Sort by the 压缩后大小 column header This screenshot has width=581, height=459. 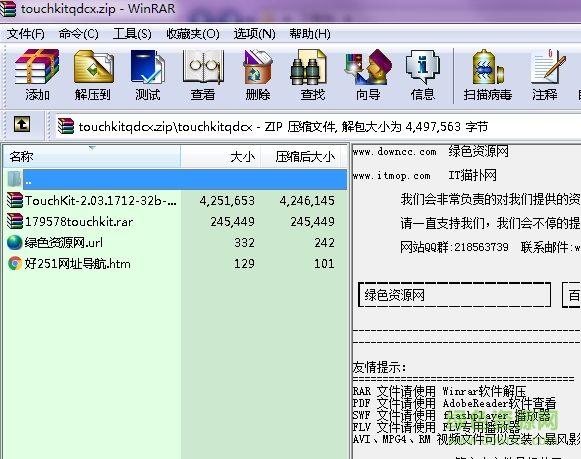[301, 156]
